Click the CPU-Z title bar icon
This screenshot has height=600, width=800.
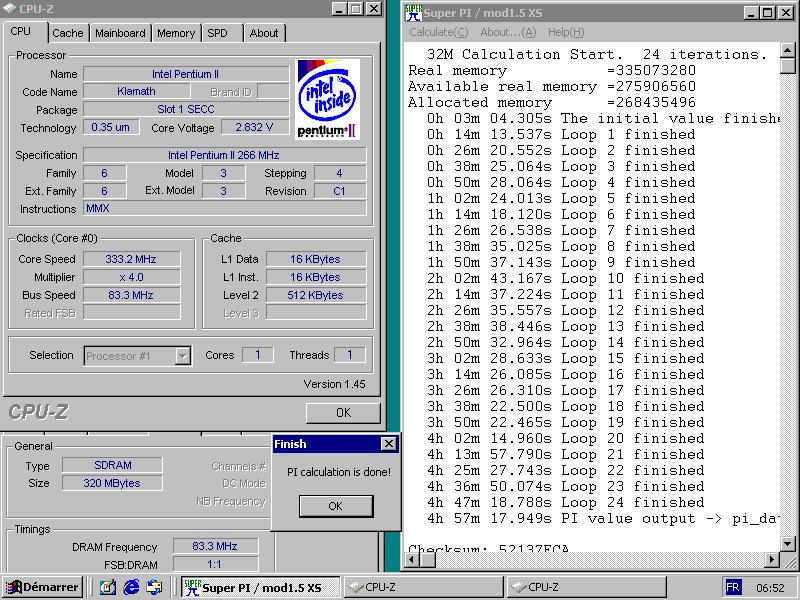pos(9,9)
